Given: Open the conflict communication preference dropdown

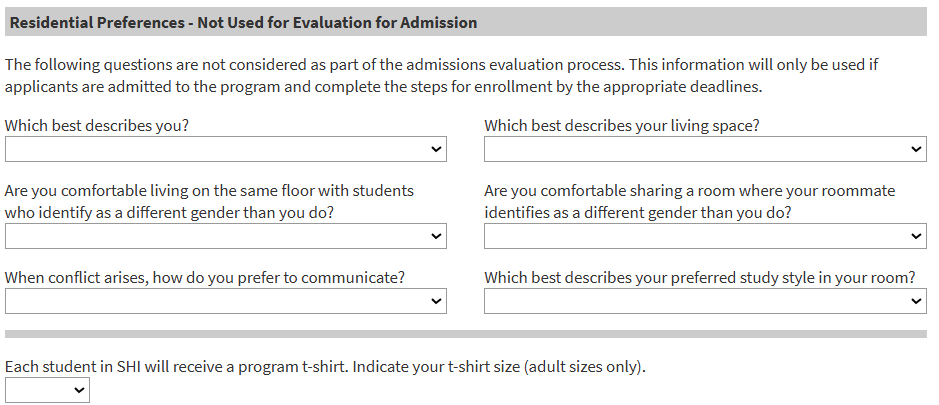Looking at the screenshot, I should [225, 301].
